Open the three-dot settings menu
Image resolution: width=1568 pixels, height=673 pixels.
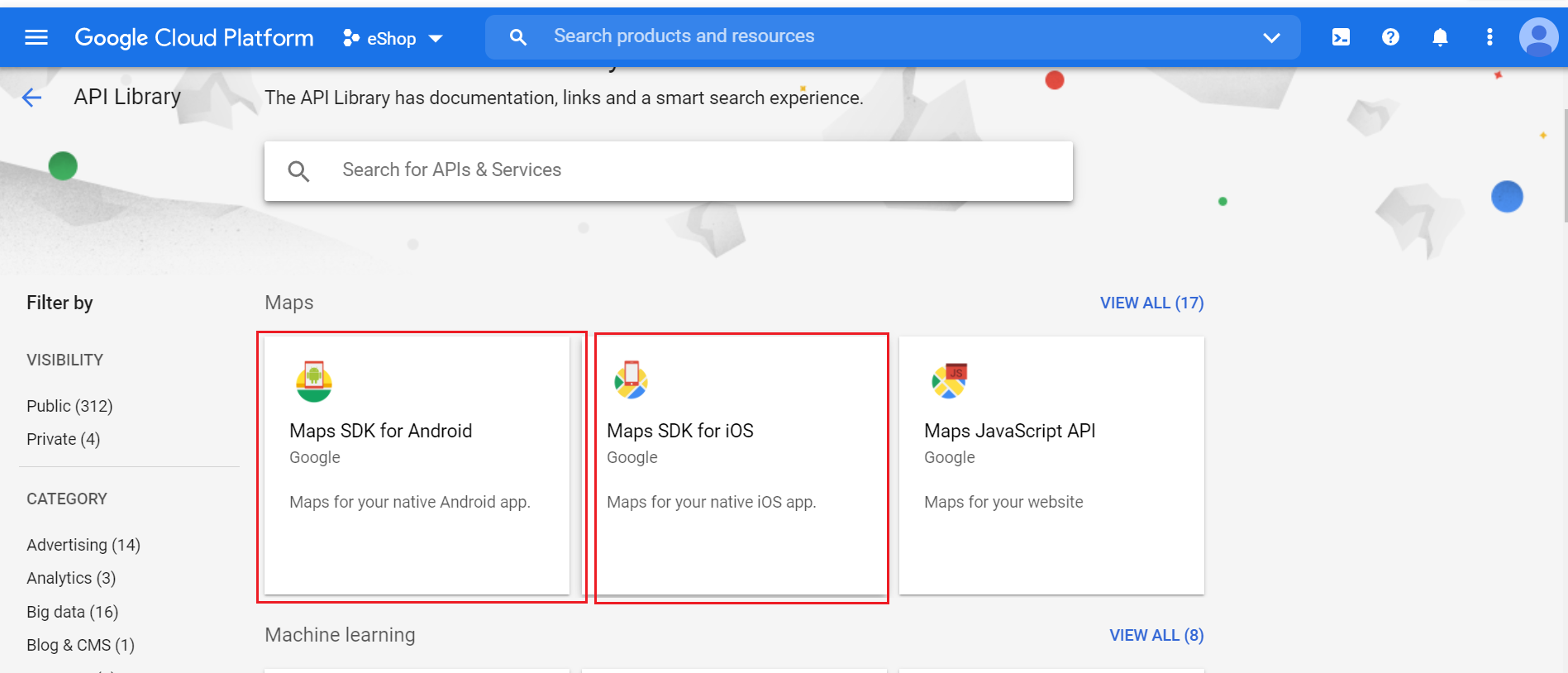[x=1489, y=37]
